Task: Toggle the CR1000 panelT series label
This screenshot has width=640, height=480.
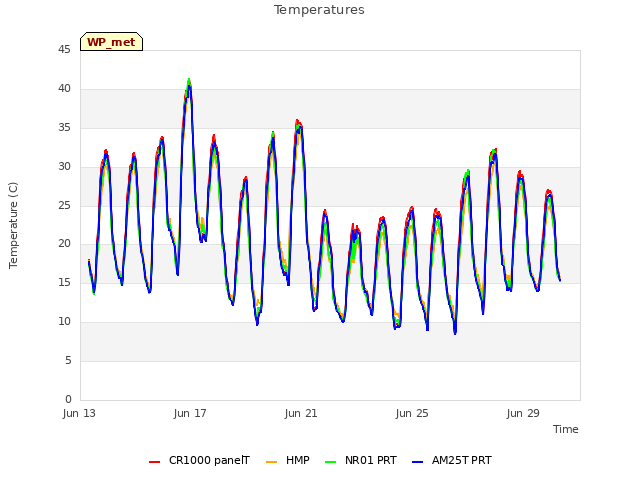Action: point(209,460)
